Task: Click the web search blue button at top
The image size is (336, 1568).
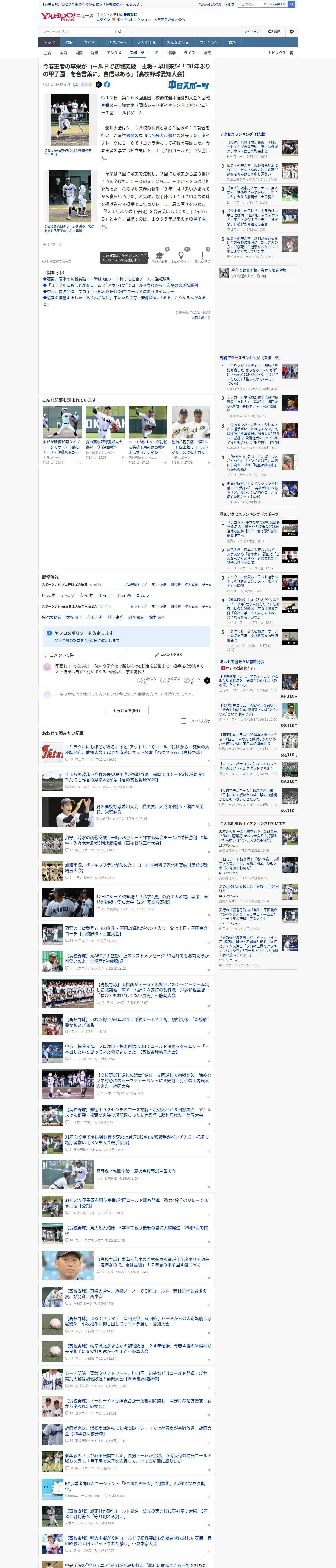Action: (292, 4)
